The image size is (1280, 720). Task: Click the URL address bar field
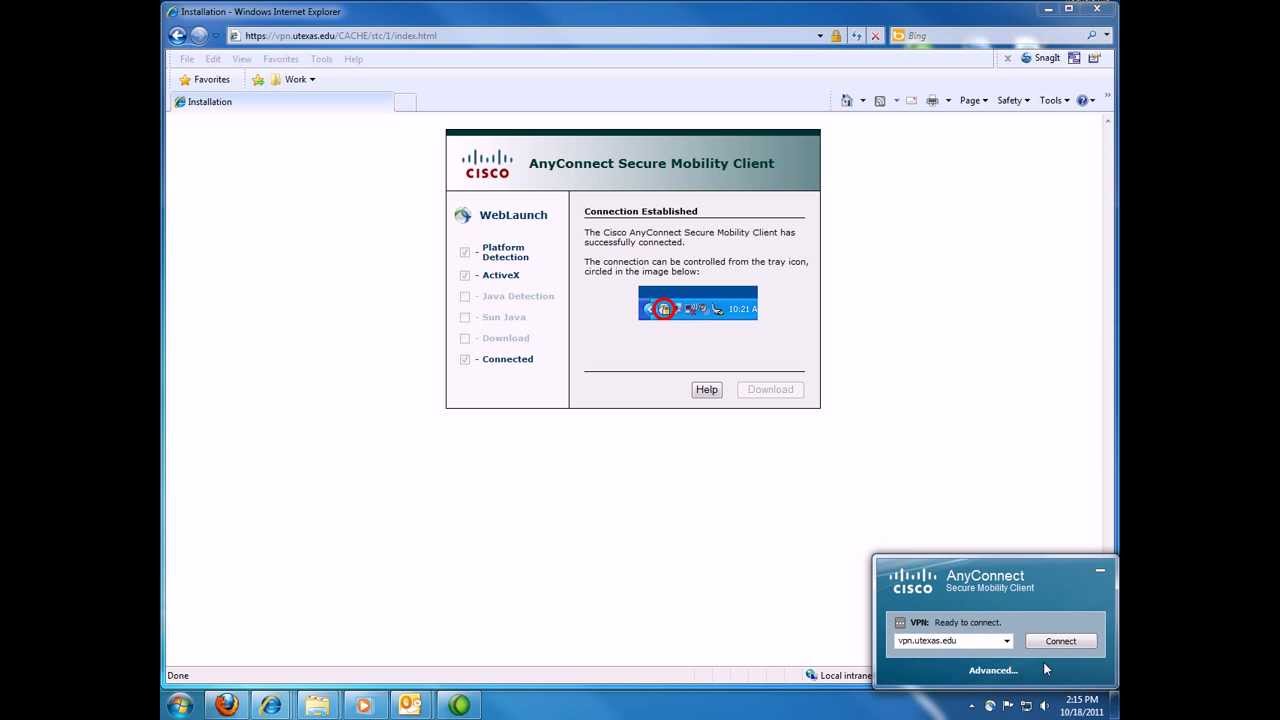point(520,36)
